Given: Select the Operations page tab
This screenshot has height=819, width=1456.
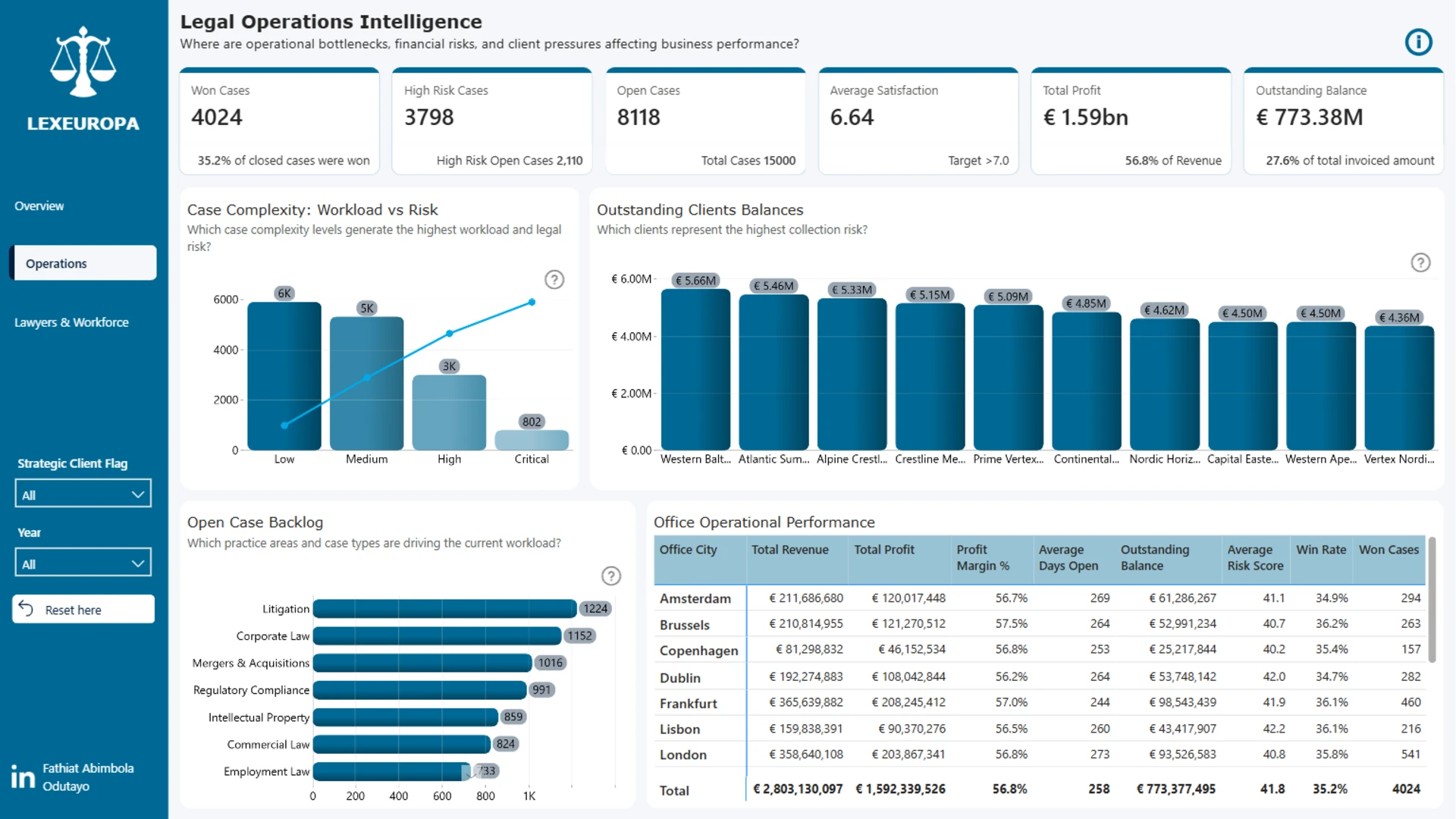Looking at the screenshot, I should 83,263.
